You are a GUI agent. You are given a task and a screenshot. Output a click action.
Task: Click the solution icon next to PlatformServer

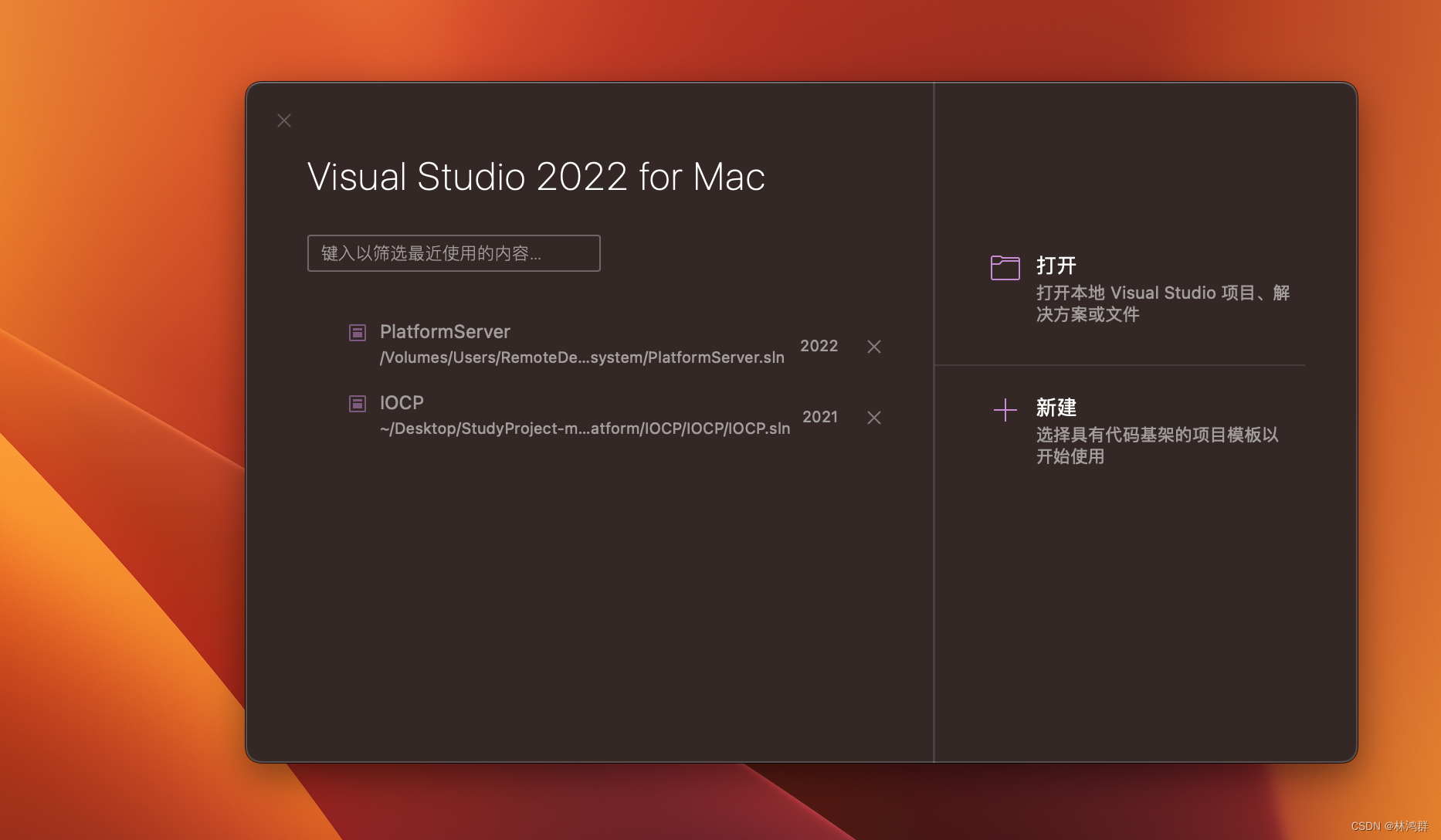357,333
